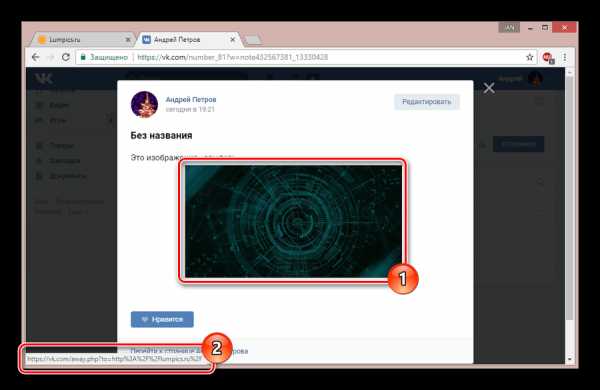
Task: Close the Андрей Петров tab
Action: pyautogui.click(x=232, y=40)
